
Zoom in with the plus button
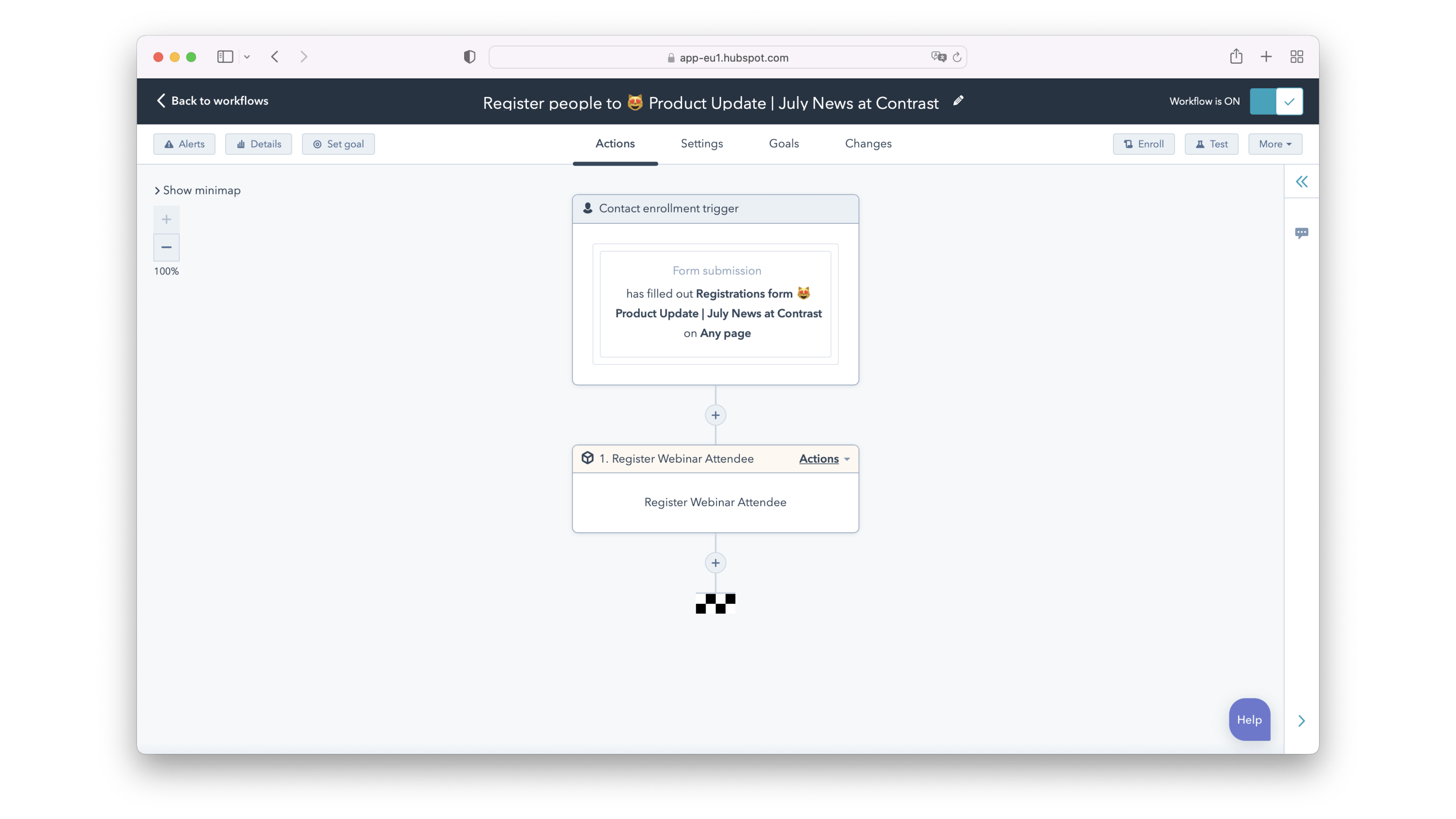click(x=166, y=219)
